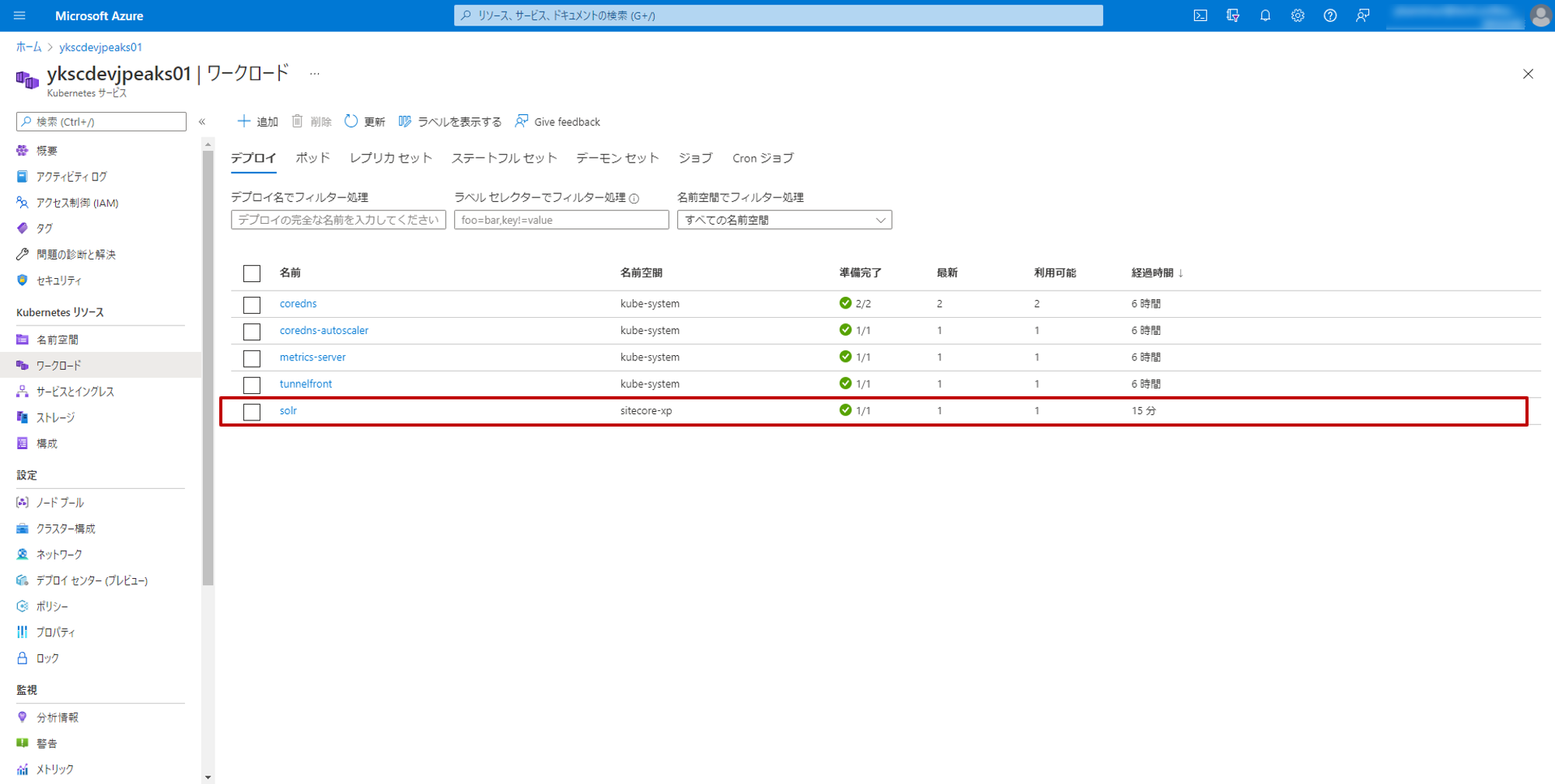This screenshot has height=784, width=1555.
Task: Click the サービスとイングレス icon
Action: (x=23, y=392)
